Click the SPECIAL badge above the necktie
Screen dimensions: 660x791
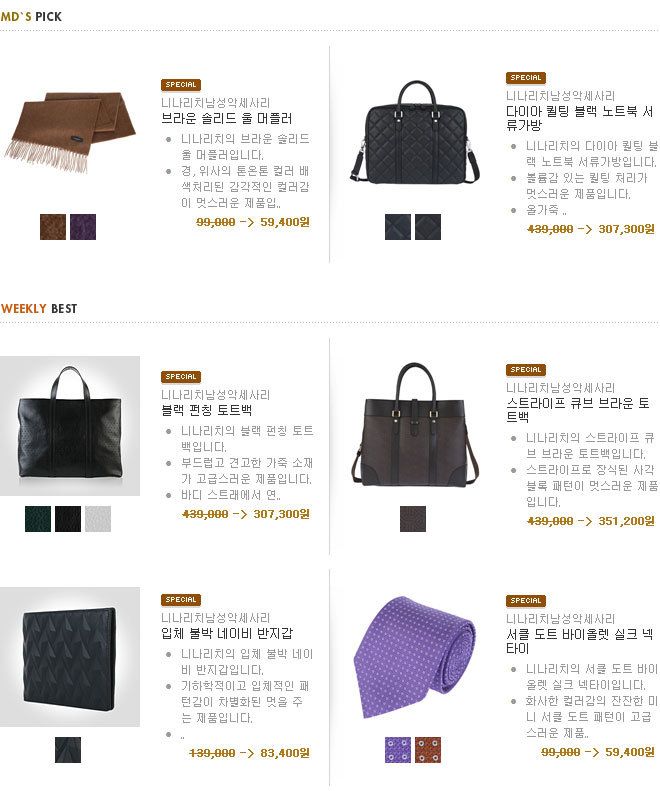tap(526, 600)
